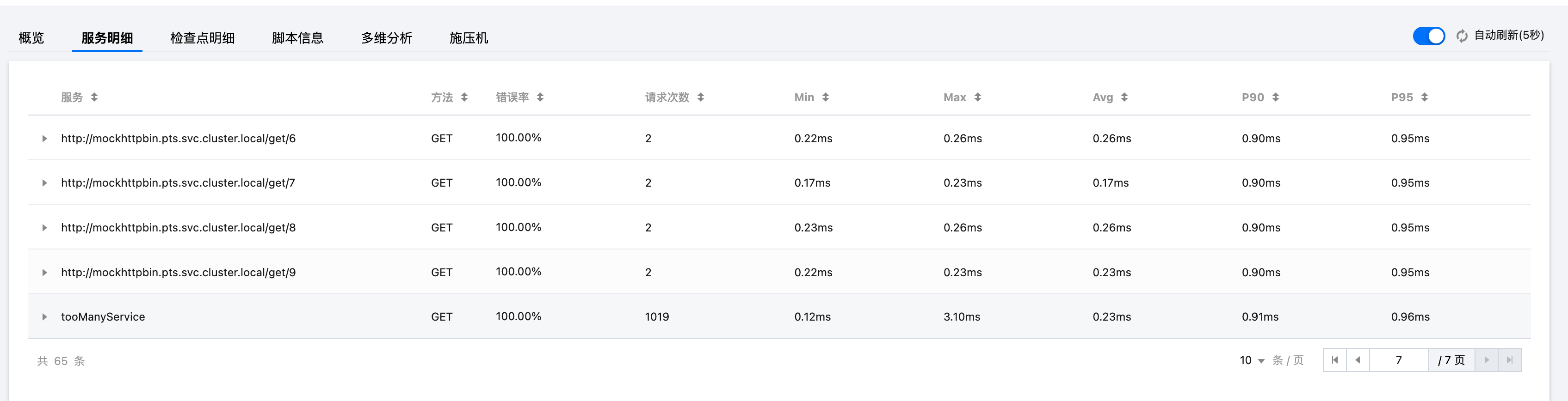
Task: Sort by 错误率 column icon
Action: [540, 97]
